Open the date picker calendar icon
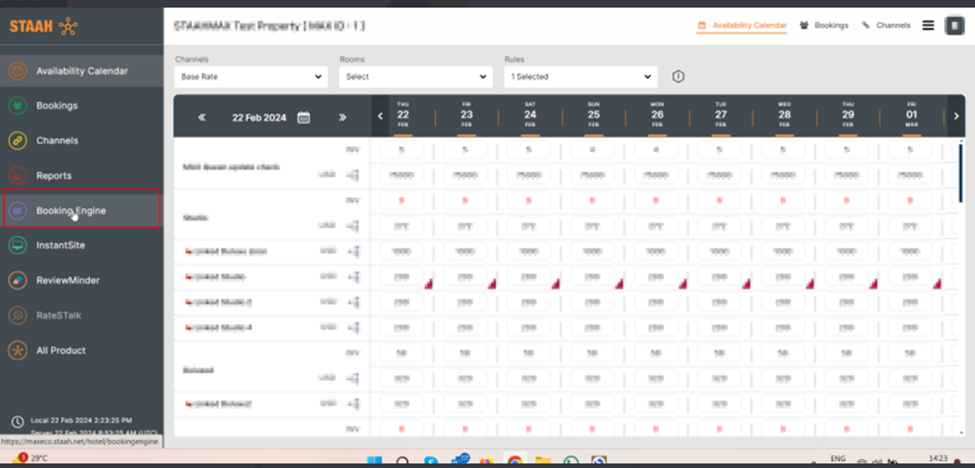Viewport: 975px width, 468px height. (304, 117)
